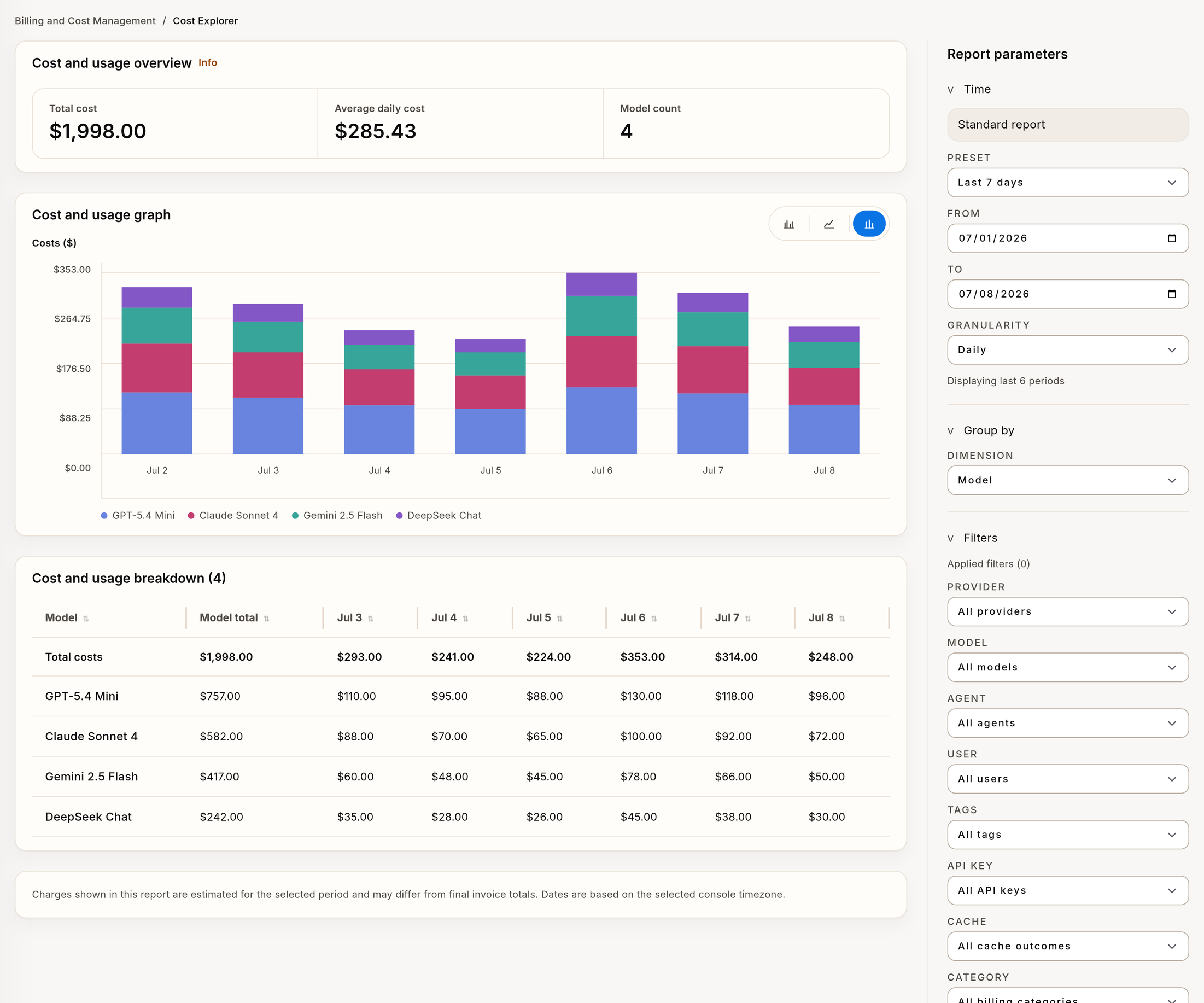Switch to the grouped bar chart view
This screenshot has height=1003, width=1204.
tap(789, 224)
